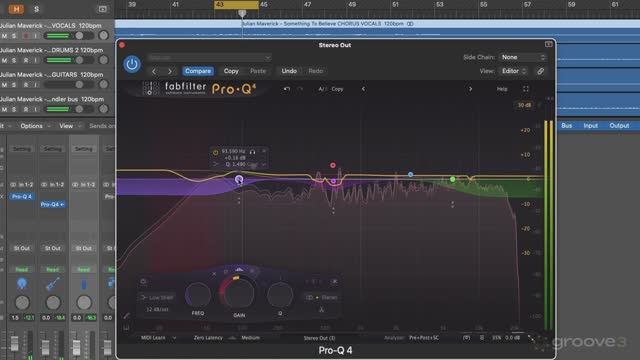Toggle band power icon in band tooltip
Image resolution: width=640 pixels, height=360 pixels.
(216, 152)
